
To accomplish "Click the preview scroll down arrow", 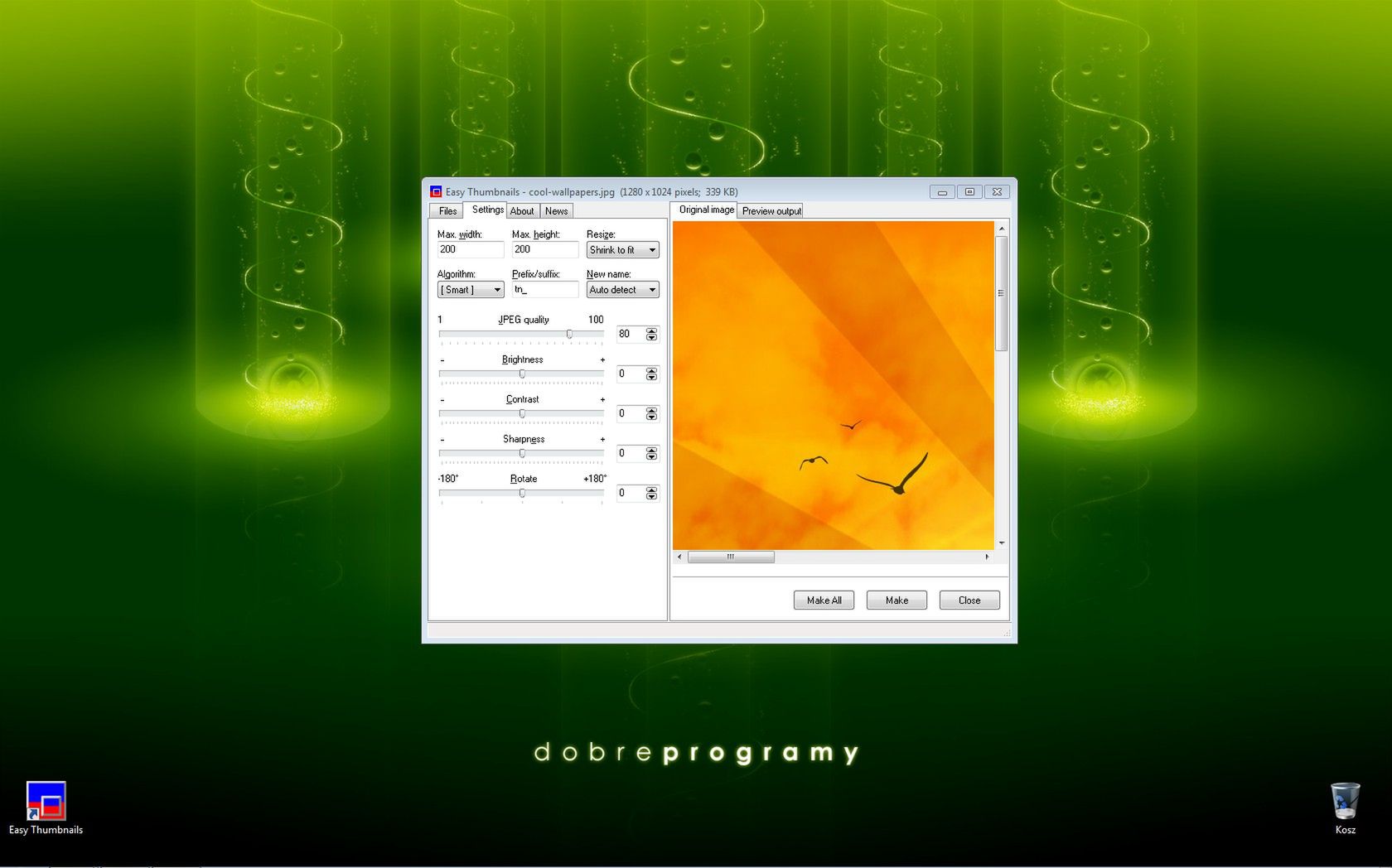I will [1001, 543].
